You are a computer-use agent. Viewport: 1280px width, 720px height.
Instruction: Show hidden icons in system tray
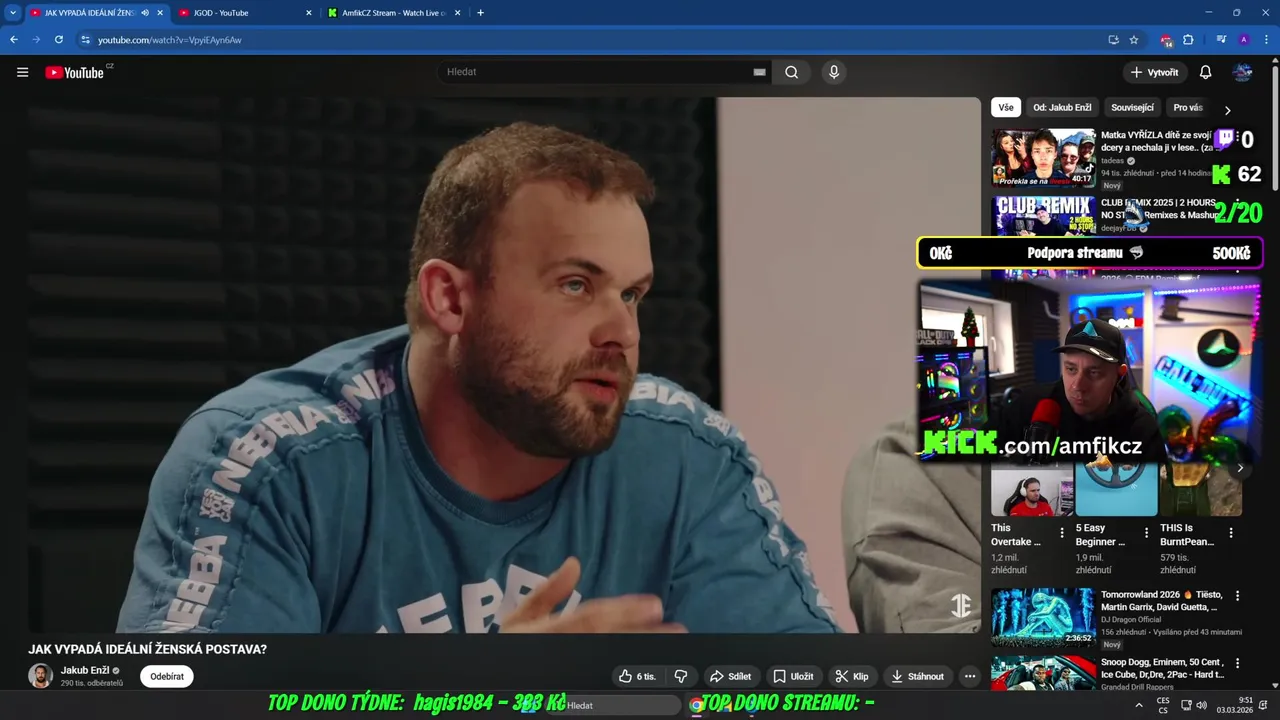[1138, 705]
